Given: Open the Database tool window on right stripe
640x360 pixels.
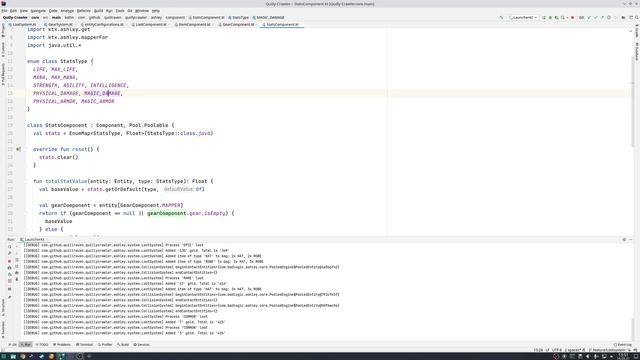Looking at the screenshot, I should (x=637, y=52).
